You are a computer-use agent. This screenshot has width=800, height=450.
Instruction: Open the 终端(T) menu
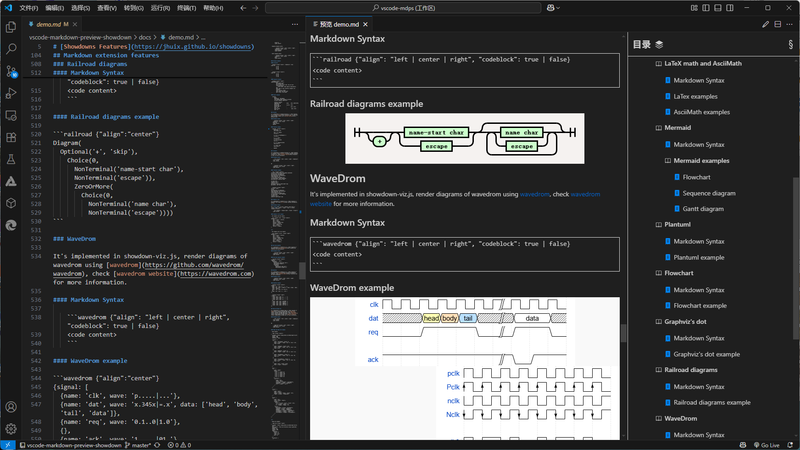pyautogui.click(x=186, y=8)
